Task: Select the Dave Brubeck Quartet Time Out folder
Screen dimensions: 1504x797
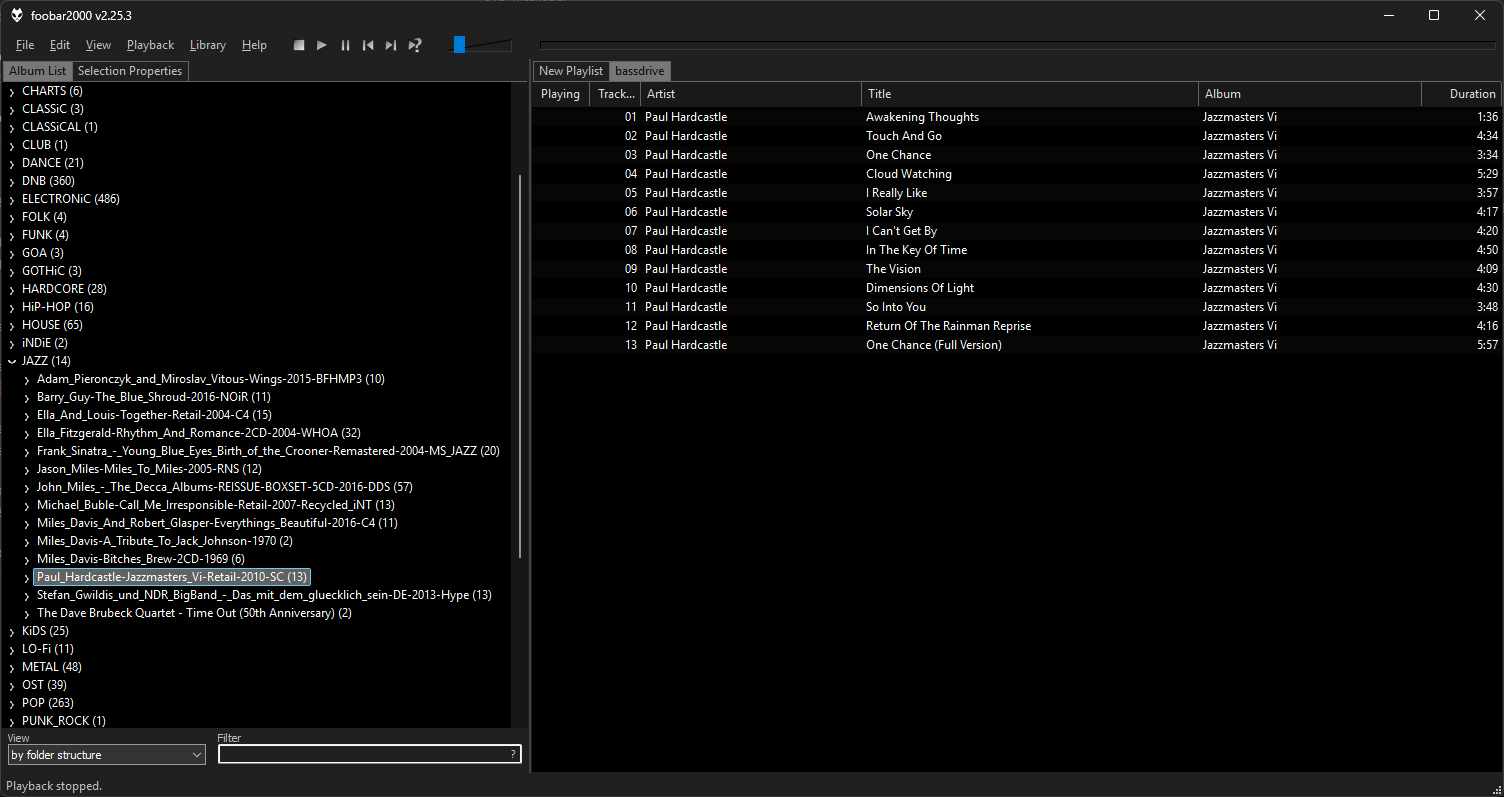Action: pos(194,613)
